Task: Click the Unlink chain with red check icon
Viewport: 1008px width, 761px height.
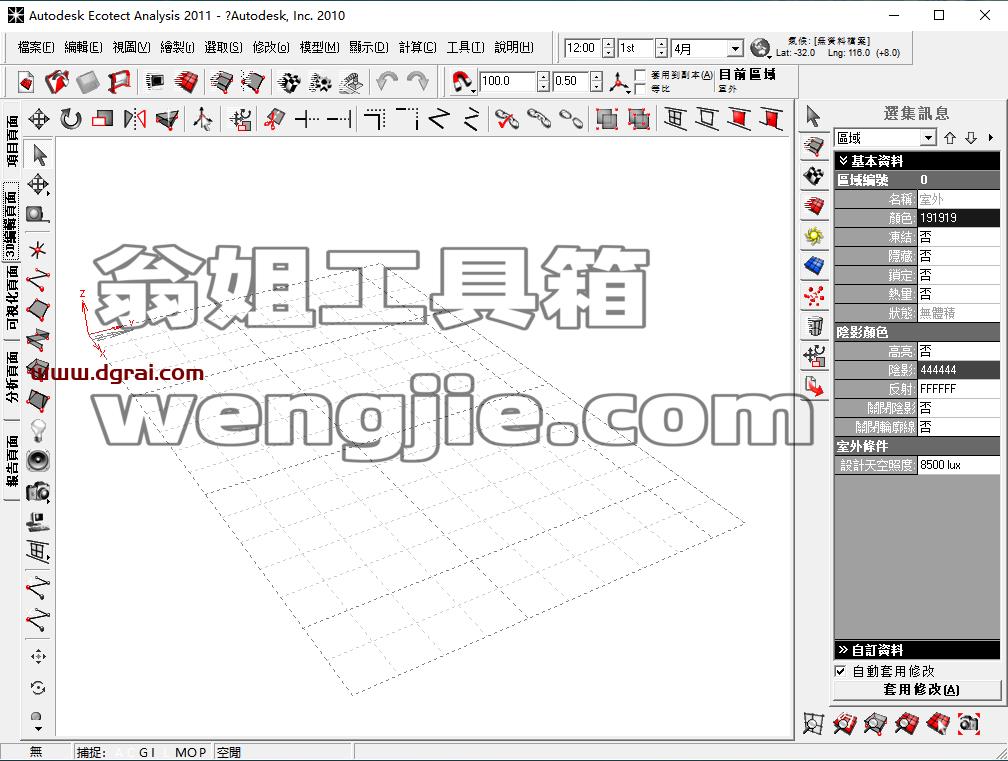Action: click(507, 120)
